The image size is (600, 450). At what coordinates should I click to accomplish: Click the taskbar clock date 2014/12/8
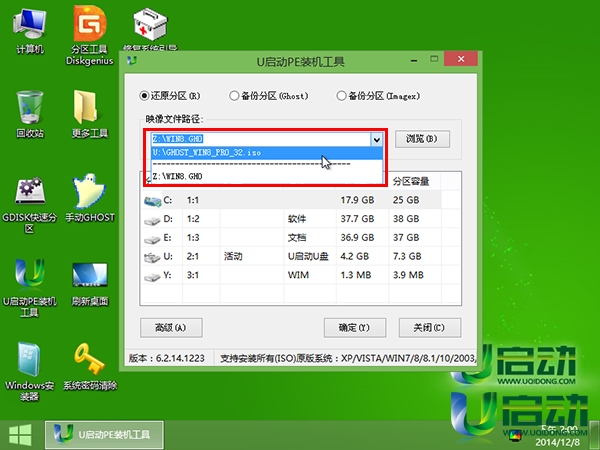558,442
